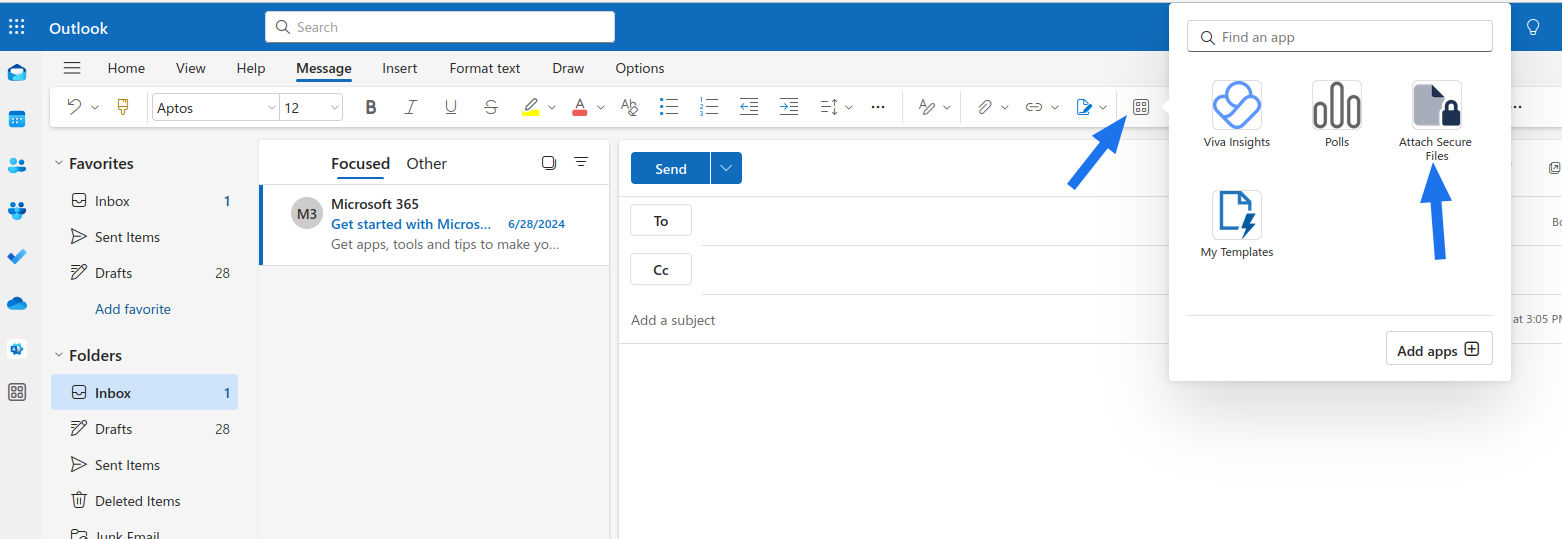Open the message list filter icon
1562x539 pixels.
[581, 162]
